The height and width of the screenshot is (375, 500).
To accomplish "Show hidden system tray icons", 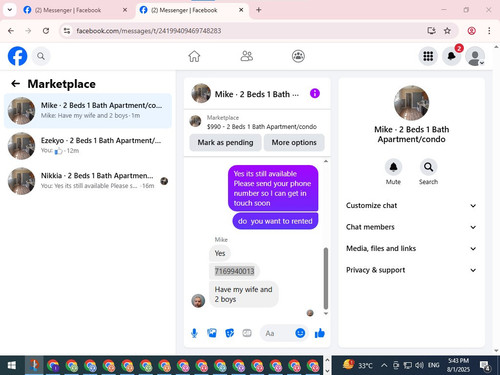I will [384, 366].
